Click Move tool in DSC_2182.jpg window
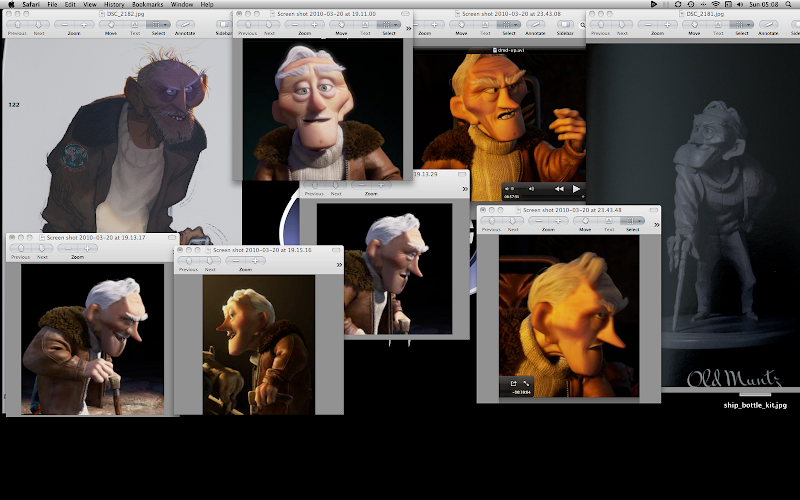Viewport: 800px width, 500px height. (112, 24)
